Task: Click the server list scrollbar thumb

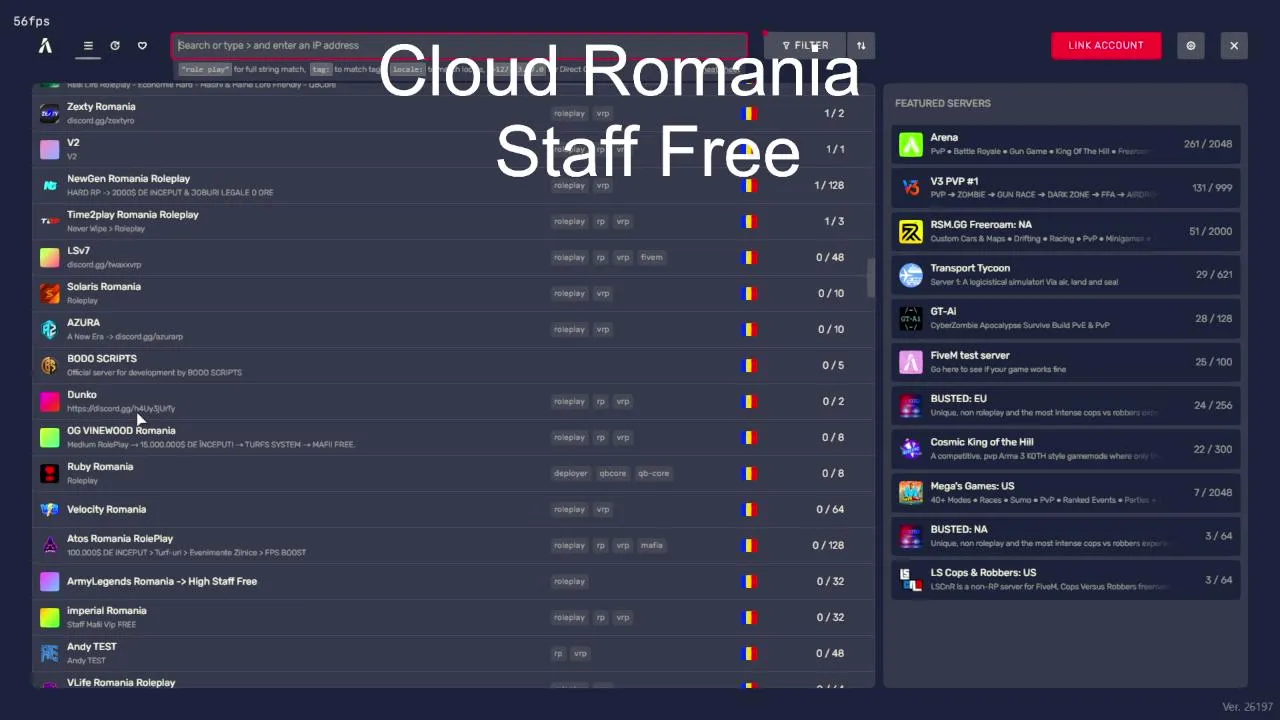Action: click(870, 278)
